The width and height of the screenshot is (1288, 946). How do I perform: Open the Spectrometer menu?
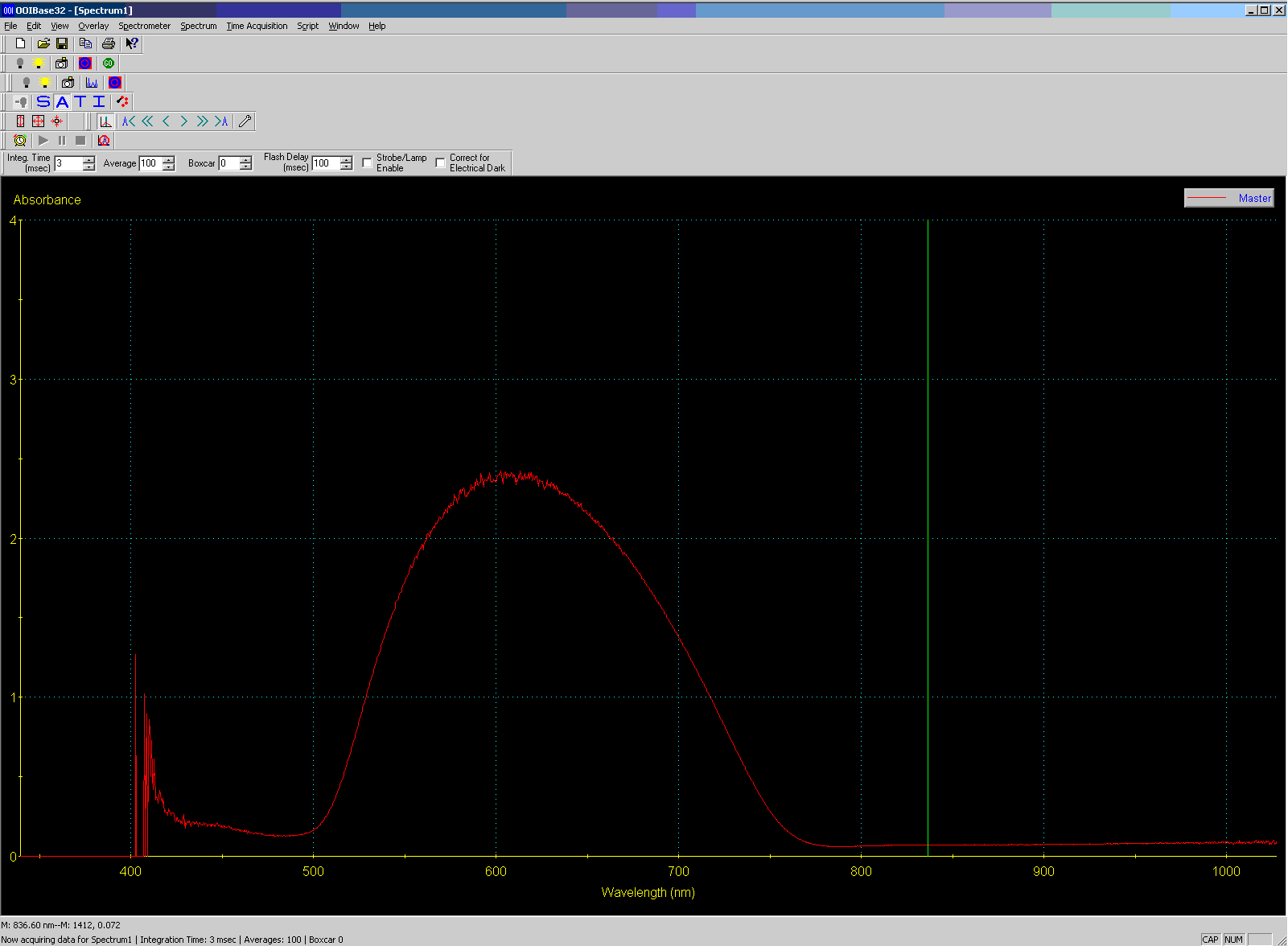[145, 26]
